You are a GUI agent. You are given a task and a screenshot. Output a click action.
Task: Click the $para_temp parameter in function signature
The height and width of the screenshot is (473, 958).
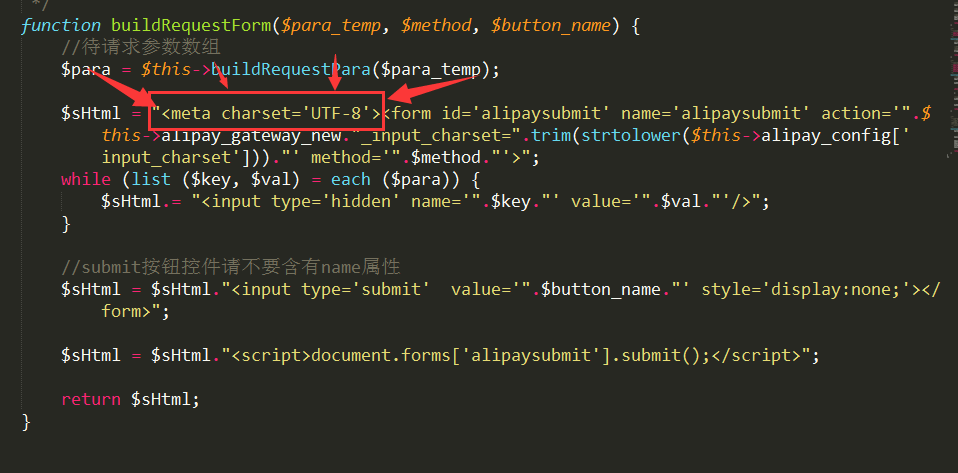[331, 26]
